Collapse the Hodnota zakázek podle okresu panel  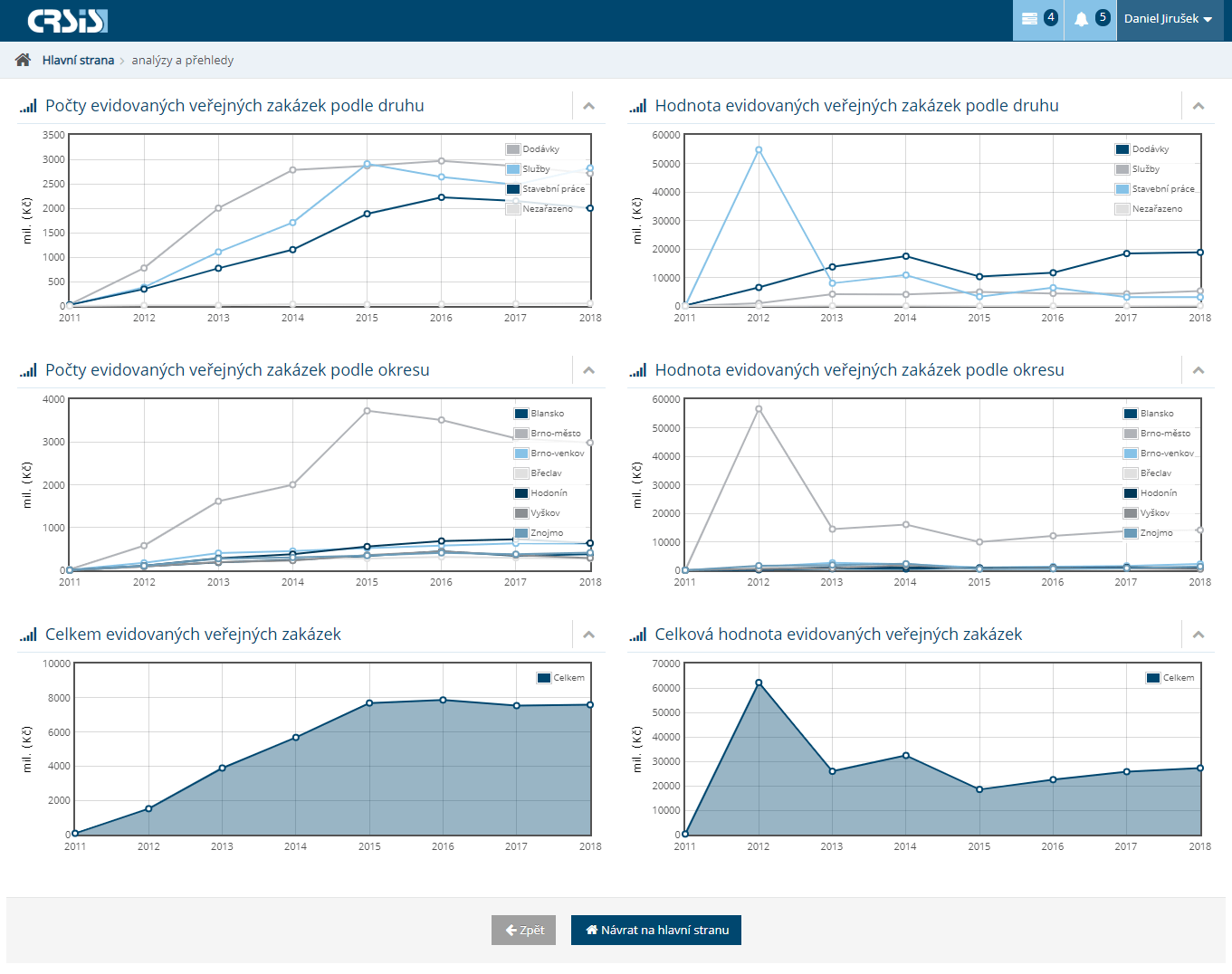(1198, 370)
